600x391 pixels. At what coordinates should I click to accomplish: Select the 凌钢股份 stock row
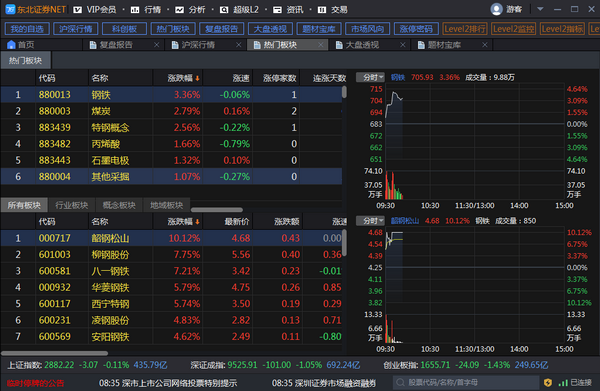171,320
